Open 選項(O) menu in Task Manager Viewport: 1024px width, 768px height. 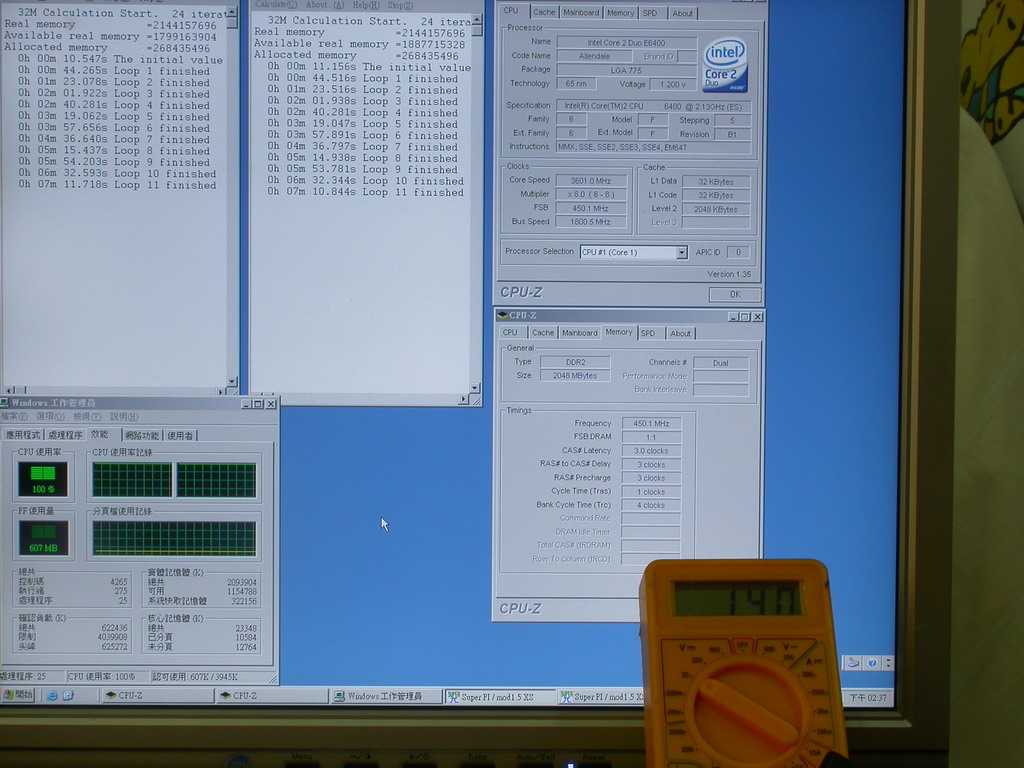(x=50, y=417)
